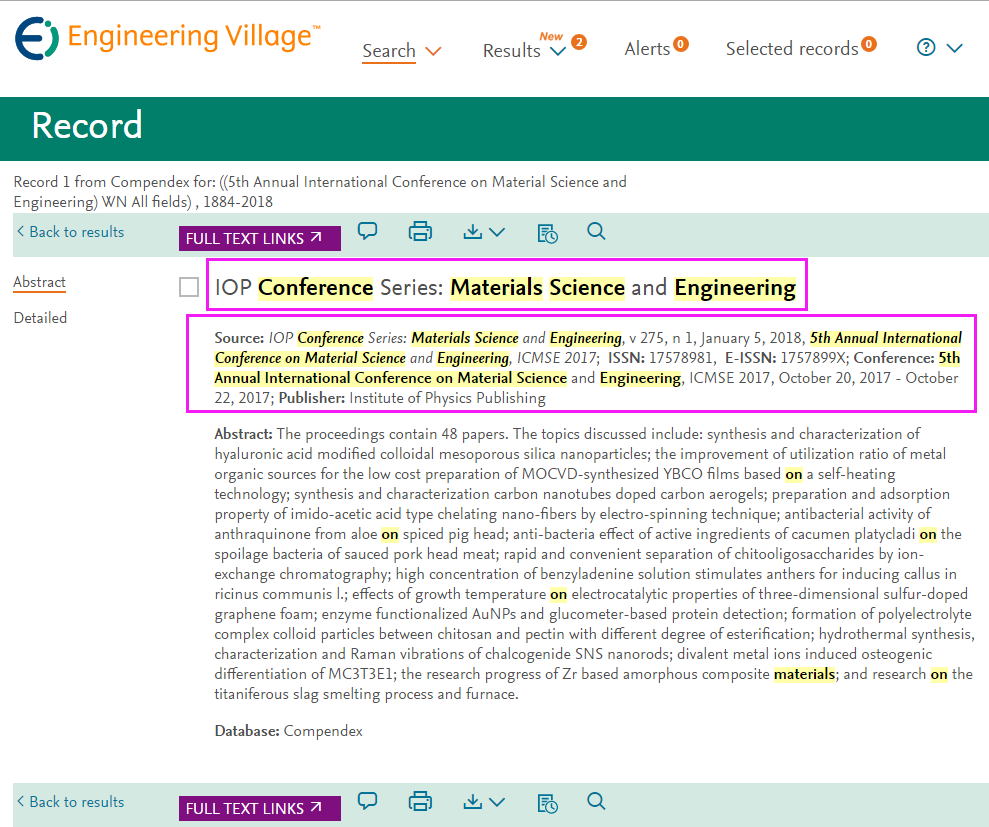Click the bottom download icon
The height and width of the screenshot is (827, 989).
click(472, 802)
